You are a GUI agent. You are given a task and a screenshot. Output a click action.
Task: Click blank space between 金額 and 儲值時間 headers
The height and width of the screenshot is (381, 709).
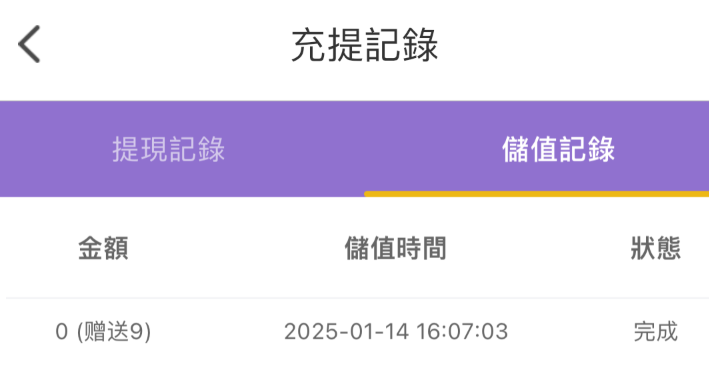237,248
